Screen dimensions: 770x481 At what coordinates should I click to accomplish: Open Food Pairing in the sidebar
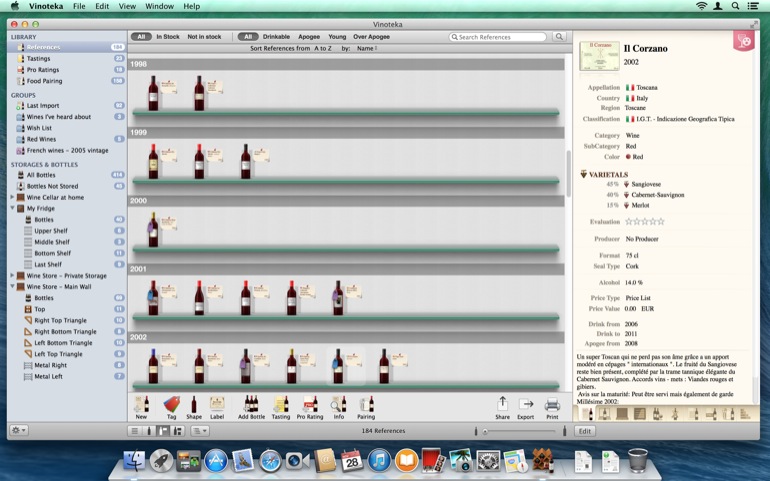66,81
